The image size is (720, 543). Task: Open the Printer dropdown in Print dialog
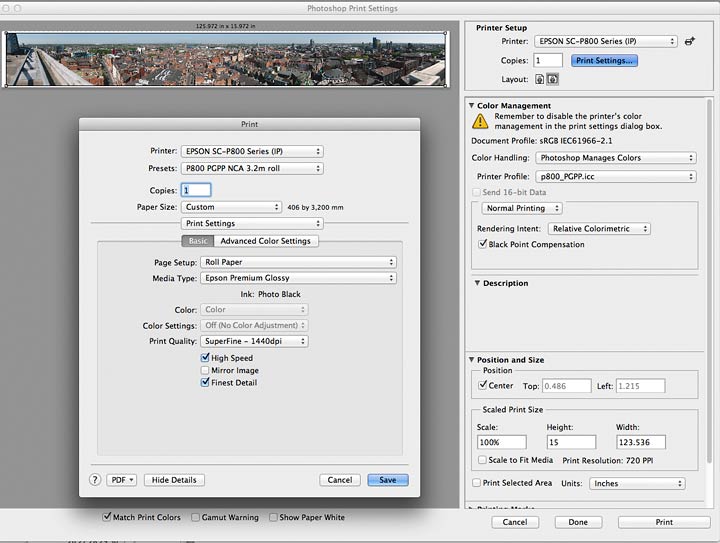252,151
